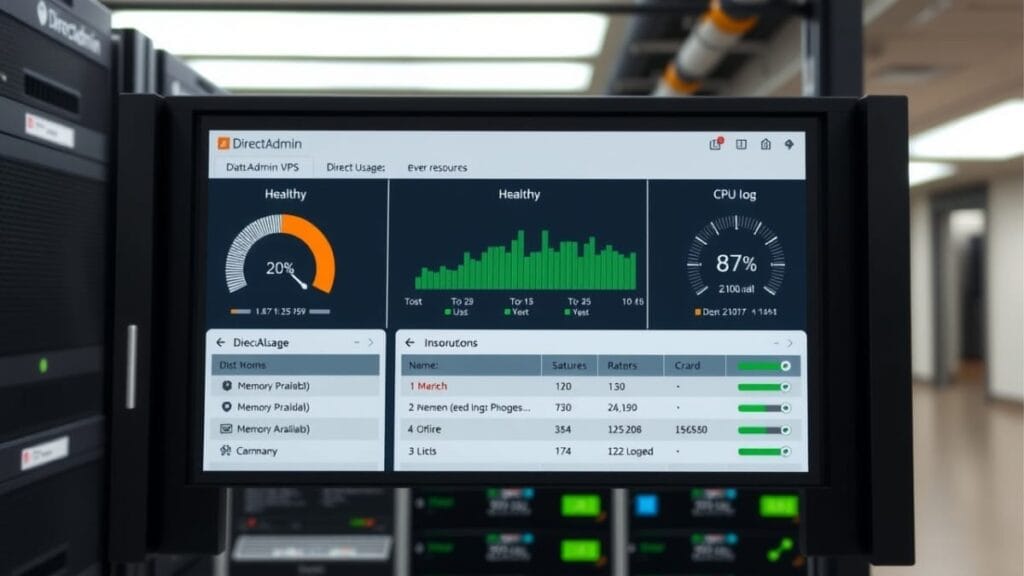This screenshot has width=1024, height=576.
Task: Select the Dist Homs header entry
Action: 245,365
